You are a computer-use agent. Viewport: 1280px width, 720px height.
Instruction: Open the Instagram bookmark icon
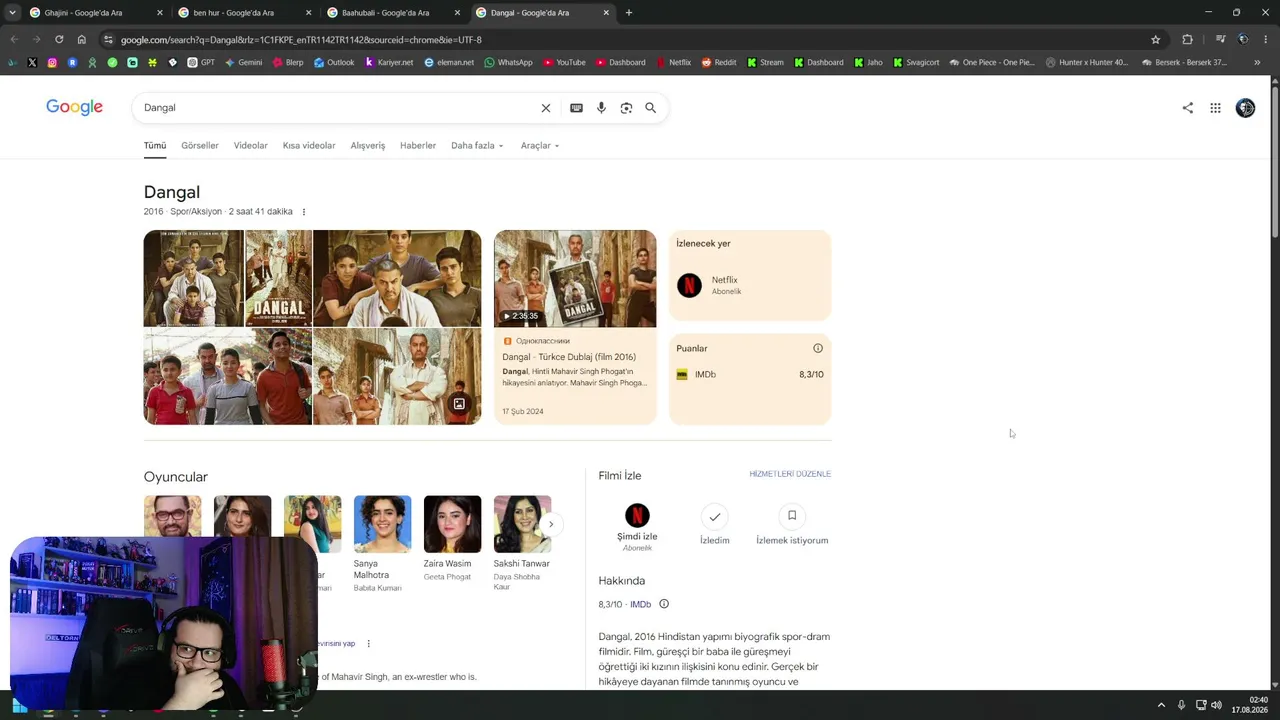point(52,62)
